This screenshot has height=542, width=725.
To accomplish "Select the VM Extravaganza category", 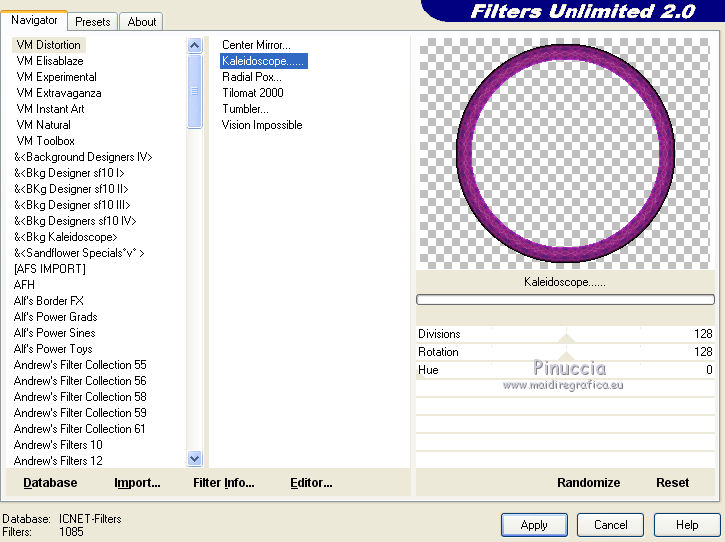I will (x=59, y=93).
